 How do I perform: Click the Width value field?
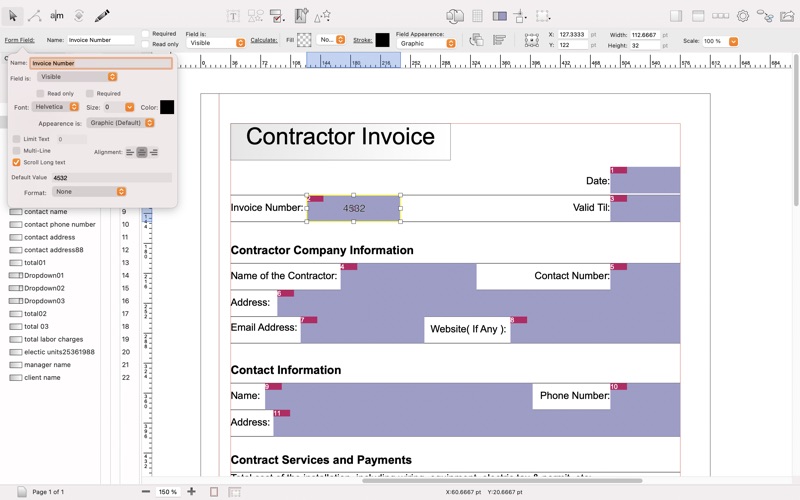click(645, 35)
